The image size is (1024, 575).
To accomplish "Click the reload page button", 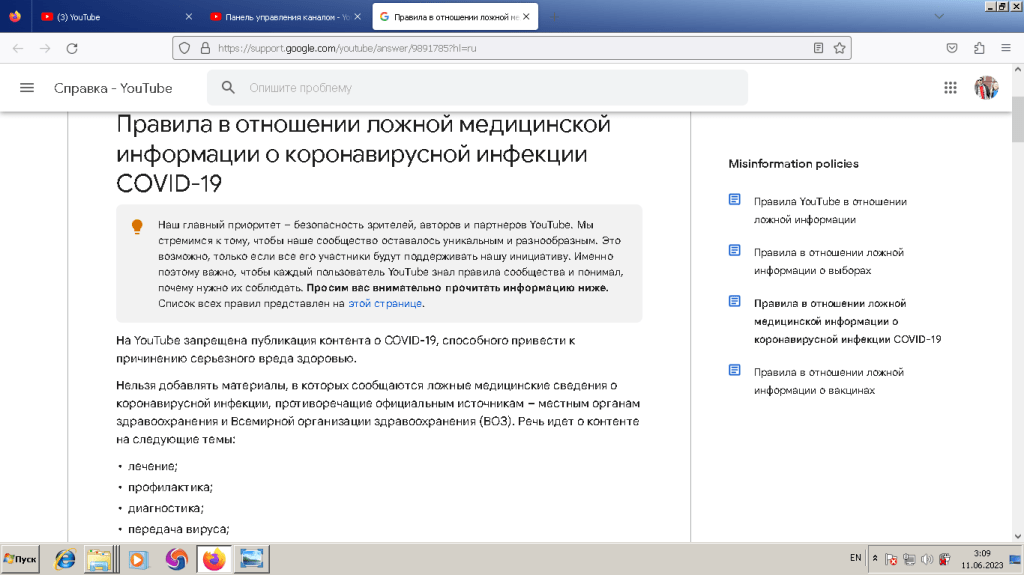I will 72,48.
